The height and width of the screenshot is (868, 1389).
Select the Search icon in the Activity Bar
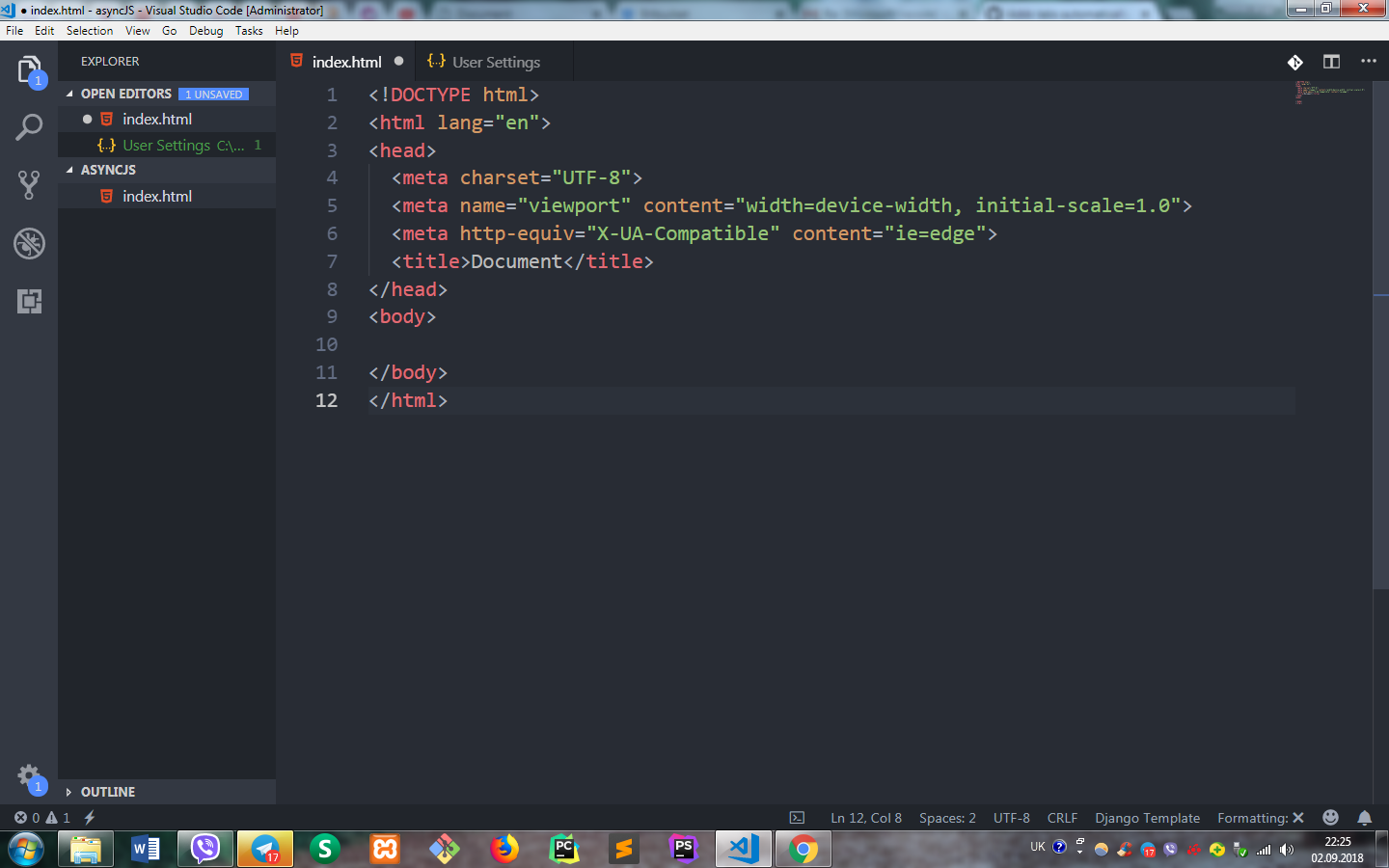click(x=28, y=126)
